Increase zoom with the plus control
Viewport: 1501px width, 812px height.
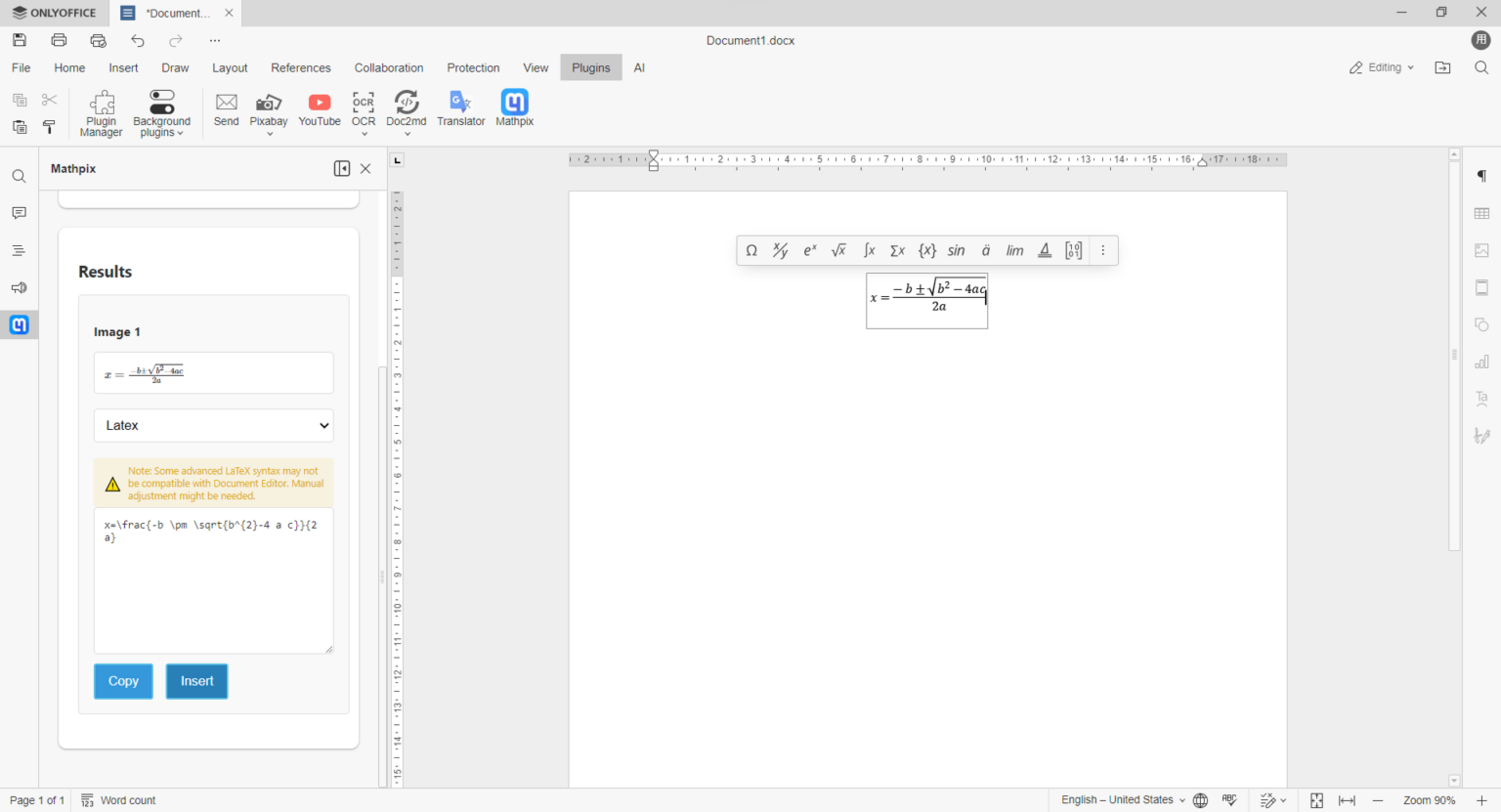point(1480,799)
